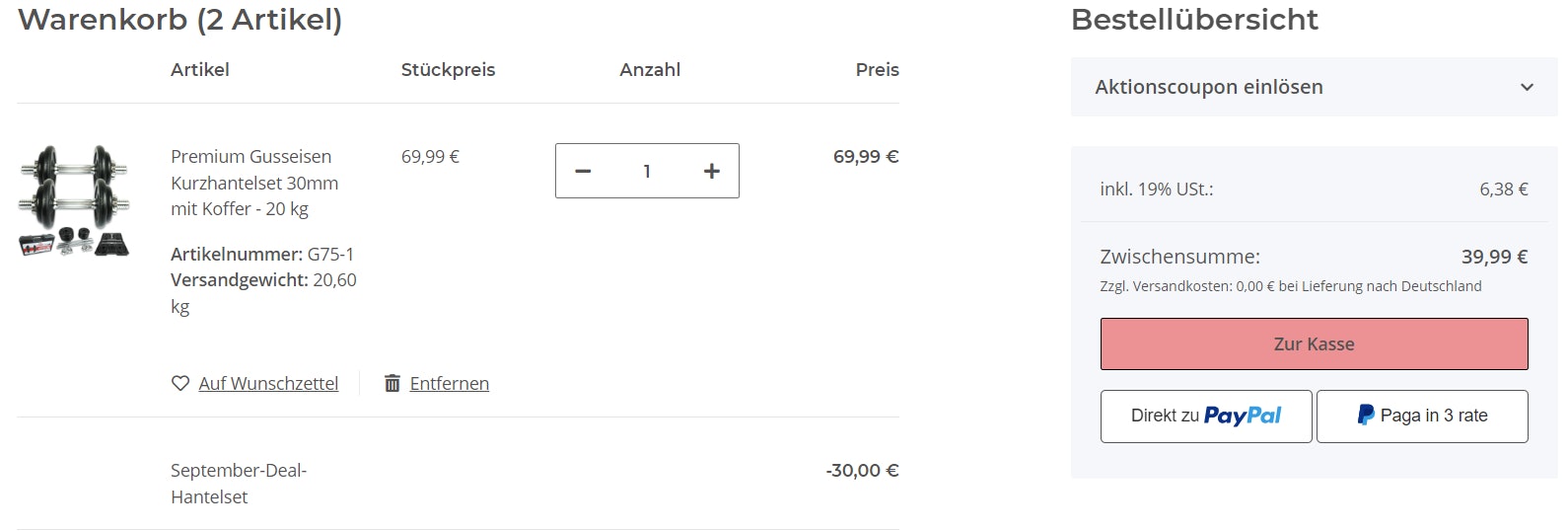This screenshot has width=1568, height=531.
Task: Click the trash can icon to remove item
Action: click(392, 383)
